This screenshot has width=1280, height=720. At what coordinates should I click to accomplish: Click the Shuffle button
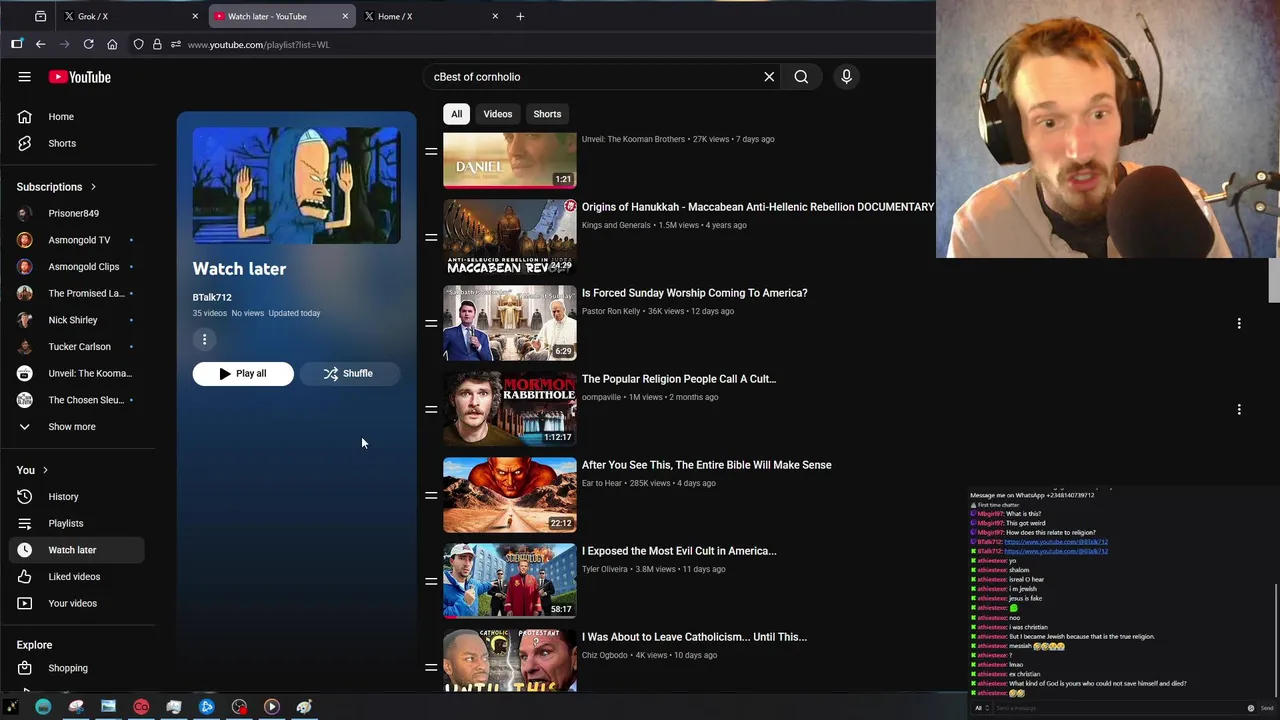[349, 374]
